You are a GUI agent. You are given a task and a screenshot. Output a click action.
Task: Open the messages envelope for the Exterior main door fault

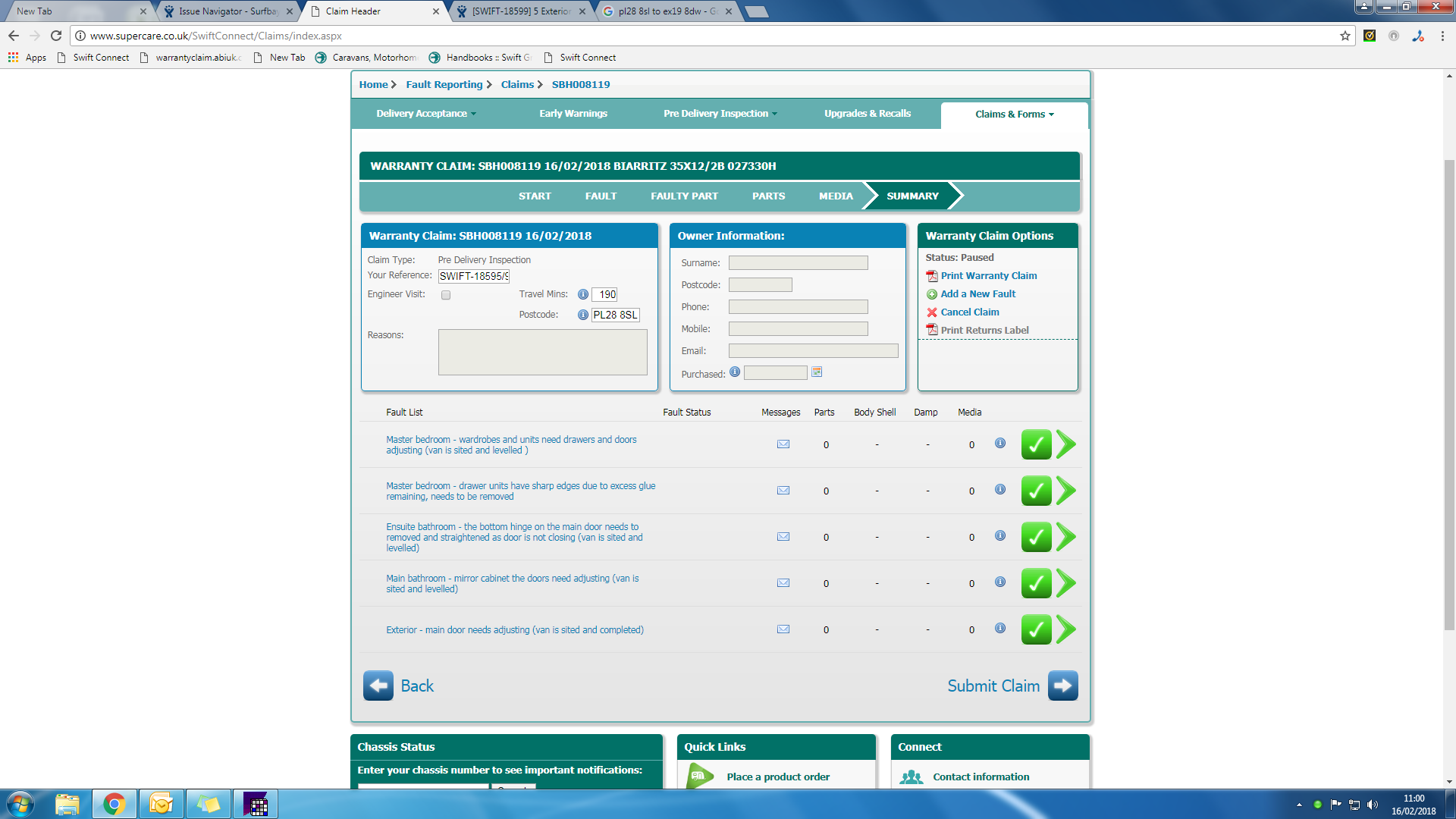(x=783, y=629)
